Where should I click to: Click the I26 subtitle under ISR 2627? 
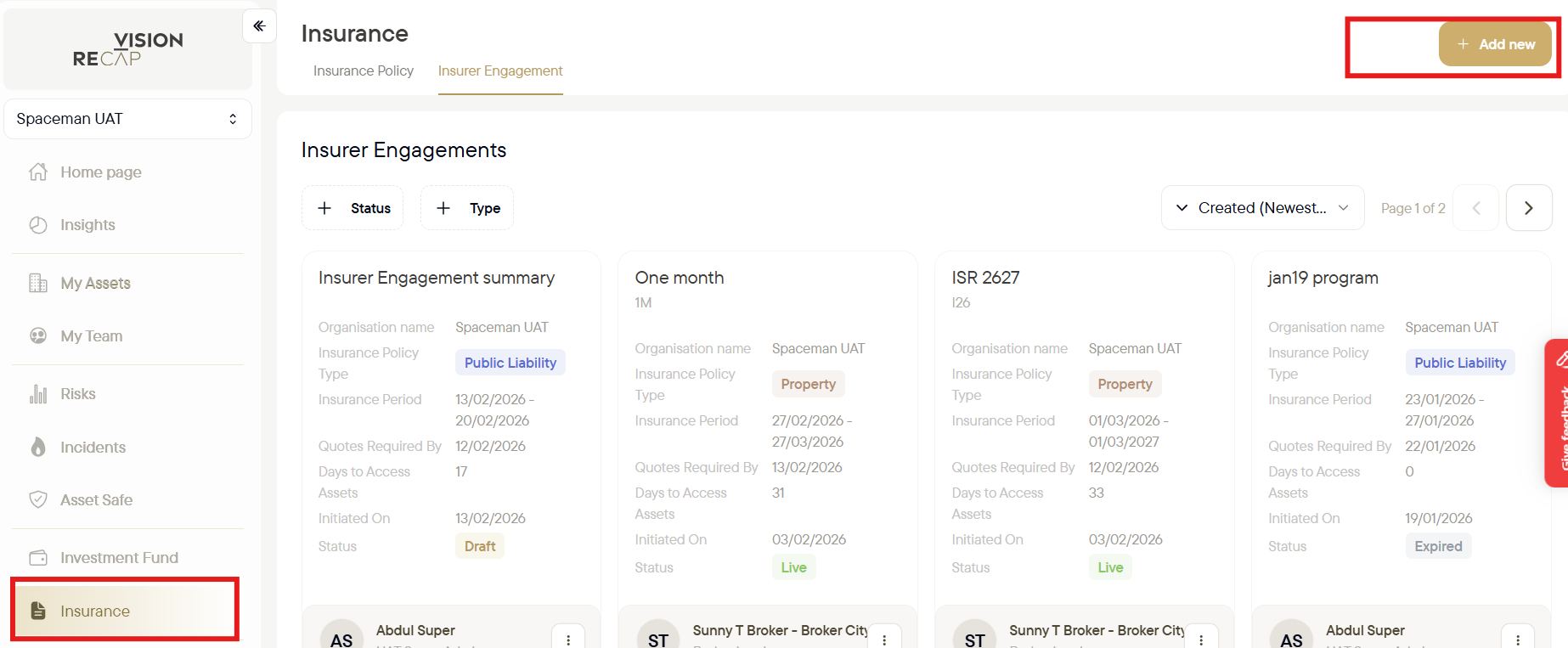(961, 302)
